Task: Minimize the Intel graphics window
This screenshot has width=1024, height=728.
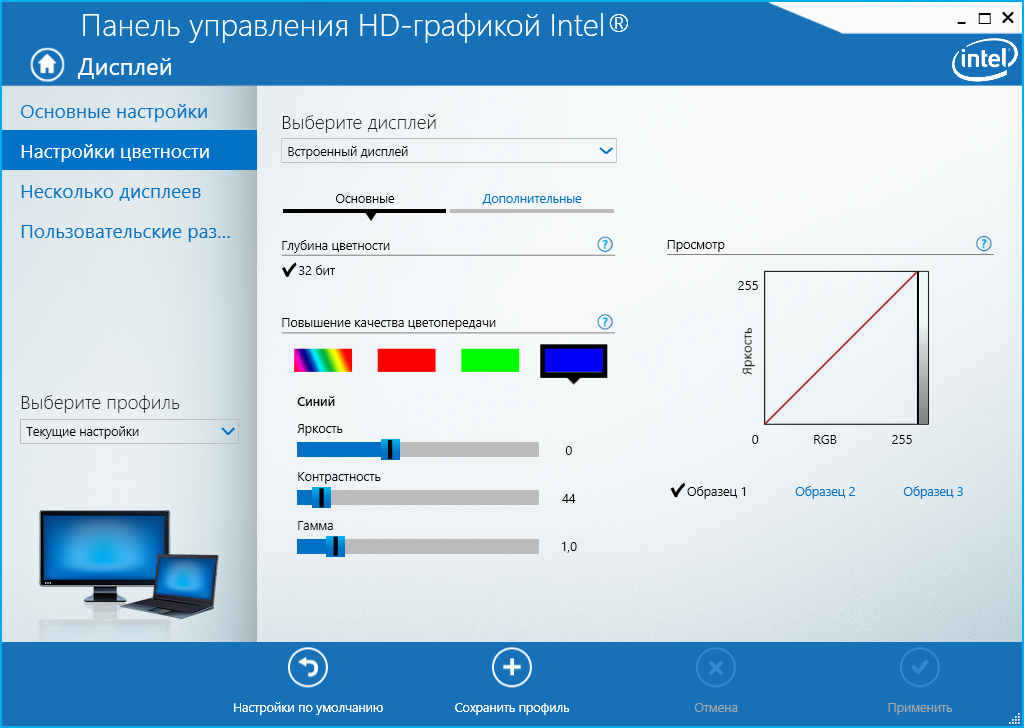Action: coord(961,20)
